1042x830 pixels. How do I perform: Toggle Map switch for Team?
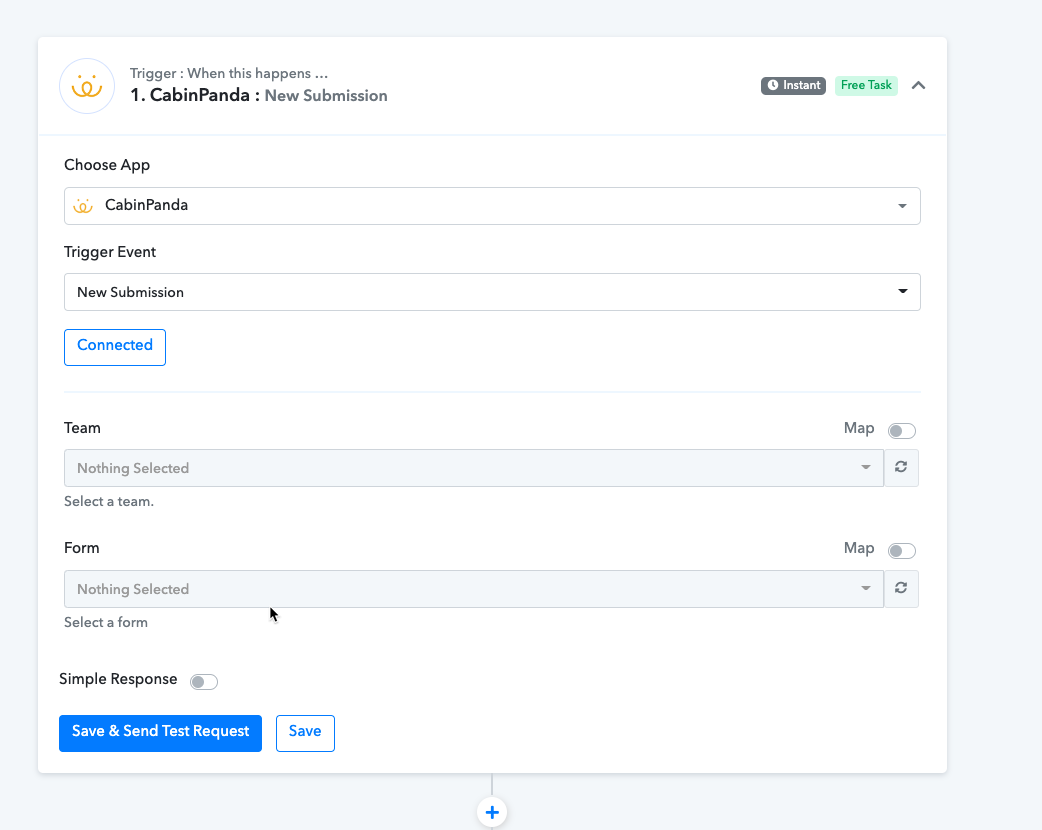902,431
